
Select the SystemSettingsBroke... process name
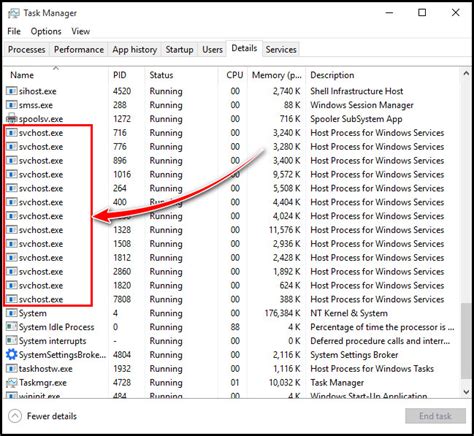pos(62,355)
